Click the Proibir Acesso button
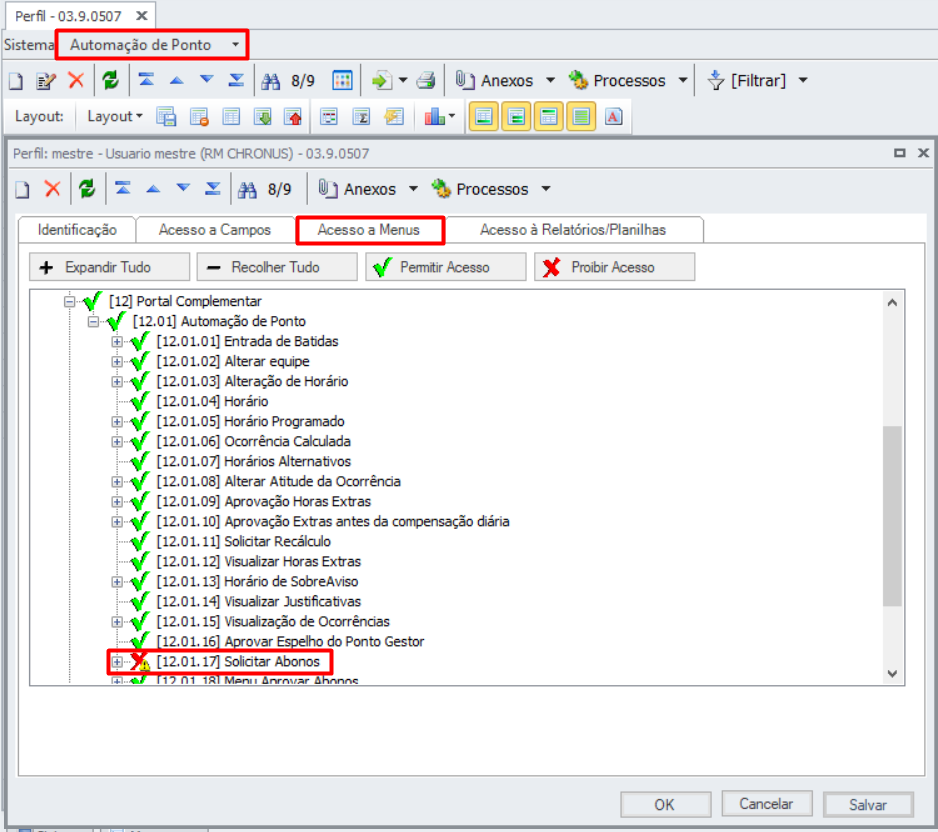 (x=614, y=267)
